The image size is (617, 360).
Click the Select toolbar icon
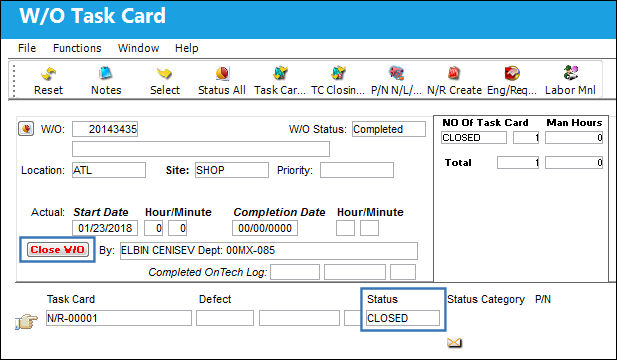pos(164,74)
